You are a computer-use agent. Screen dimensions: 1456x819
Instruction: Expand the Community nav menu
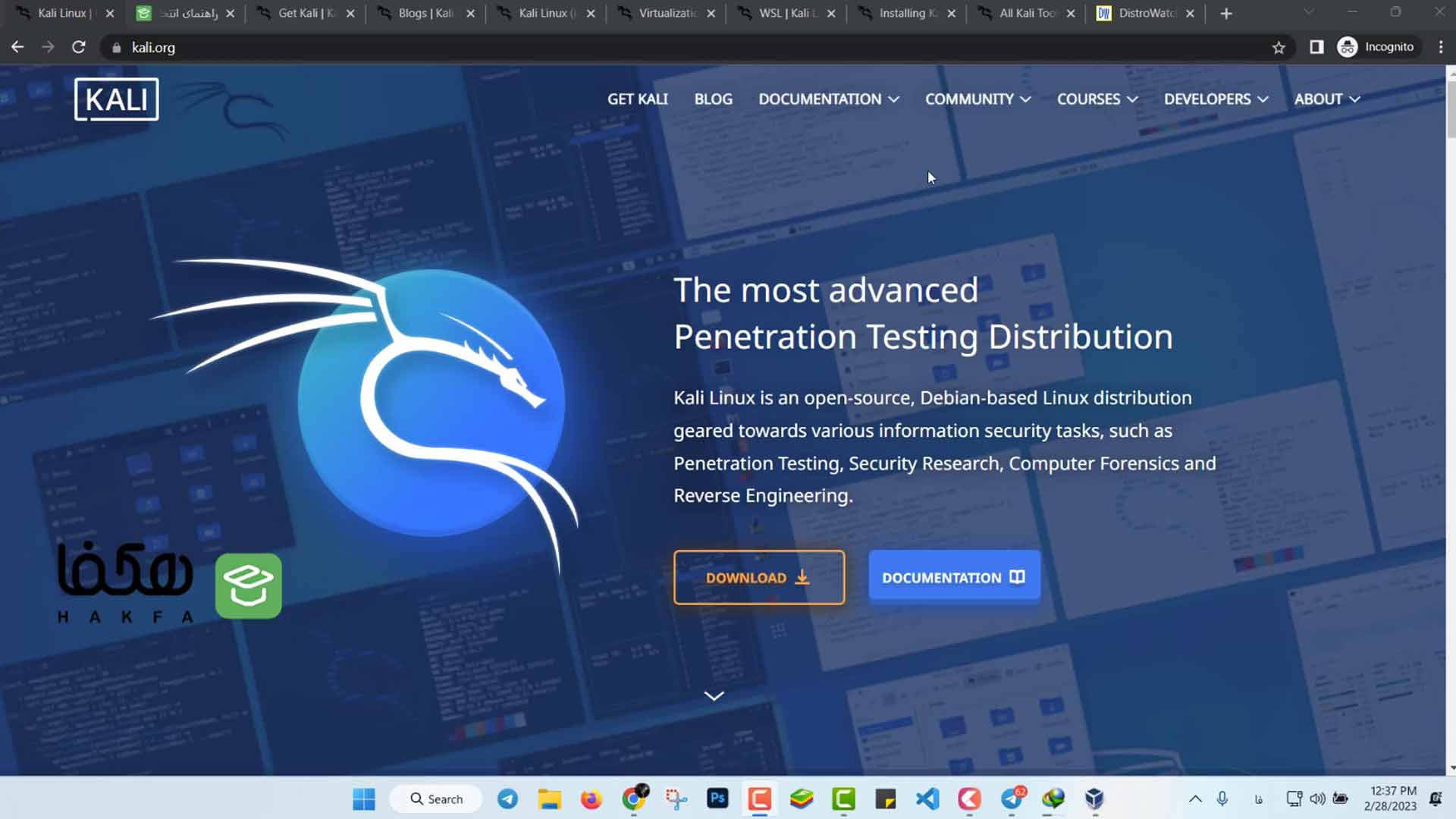point(977,99)
